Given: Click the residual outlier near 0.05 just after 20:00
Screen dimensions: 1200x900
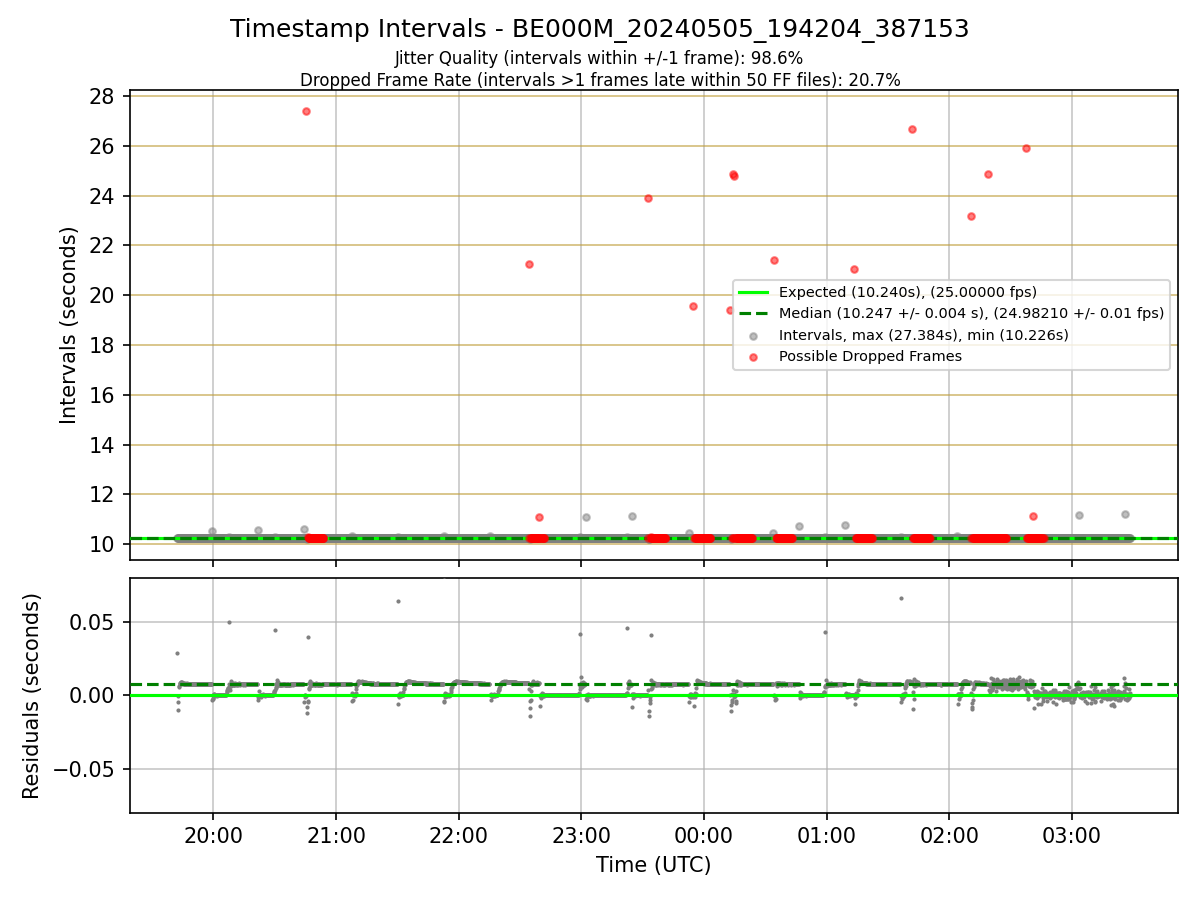Looking at the screenshot, I should pos(229,622).
